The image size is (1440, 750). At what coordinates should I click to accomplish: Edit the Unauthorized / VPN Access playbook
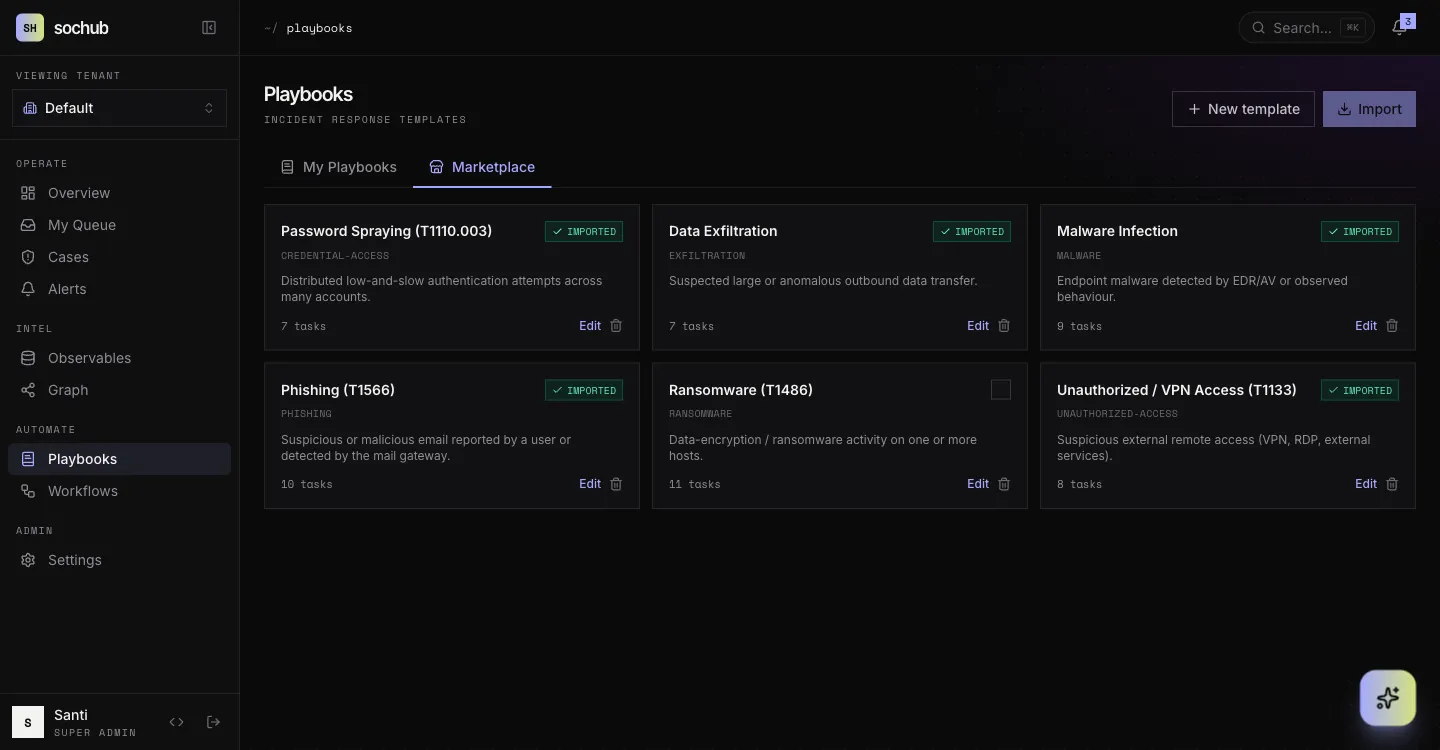1366,484
